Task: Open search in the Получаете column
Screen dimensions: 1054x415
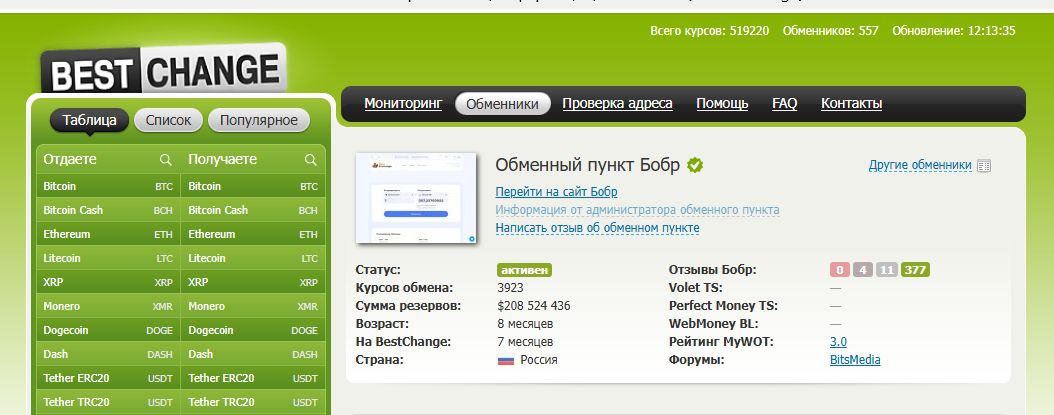Action: point(311,160)
